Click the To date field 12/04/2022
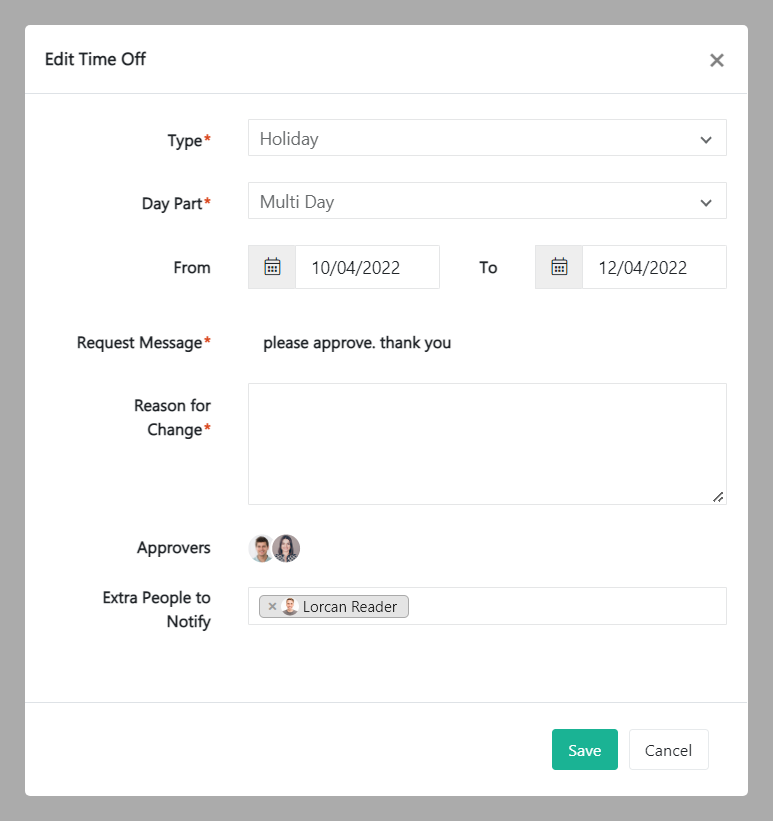The width and height of the screenshot is (773, 821). coord(653,267)
